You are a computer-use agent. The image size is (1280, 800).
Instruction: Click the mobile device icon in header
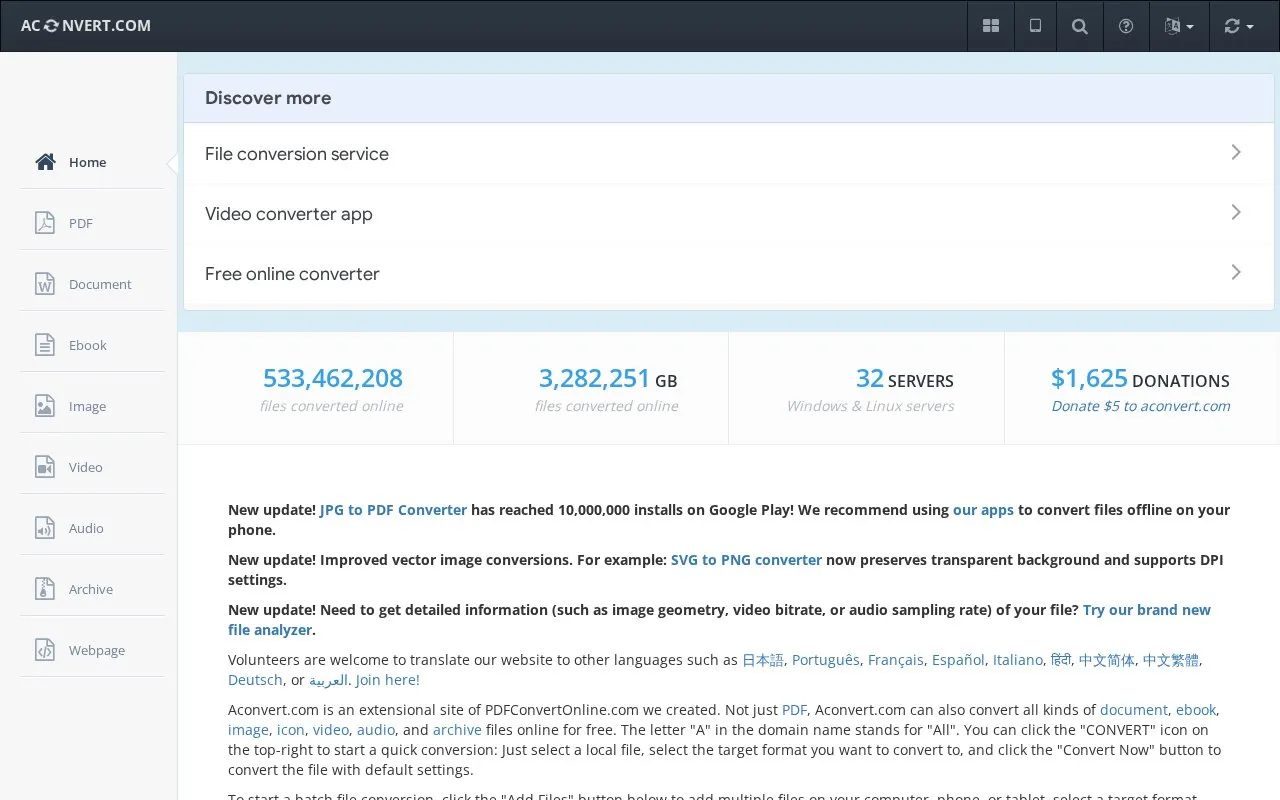coord(1036,26)
